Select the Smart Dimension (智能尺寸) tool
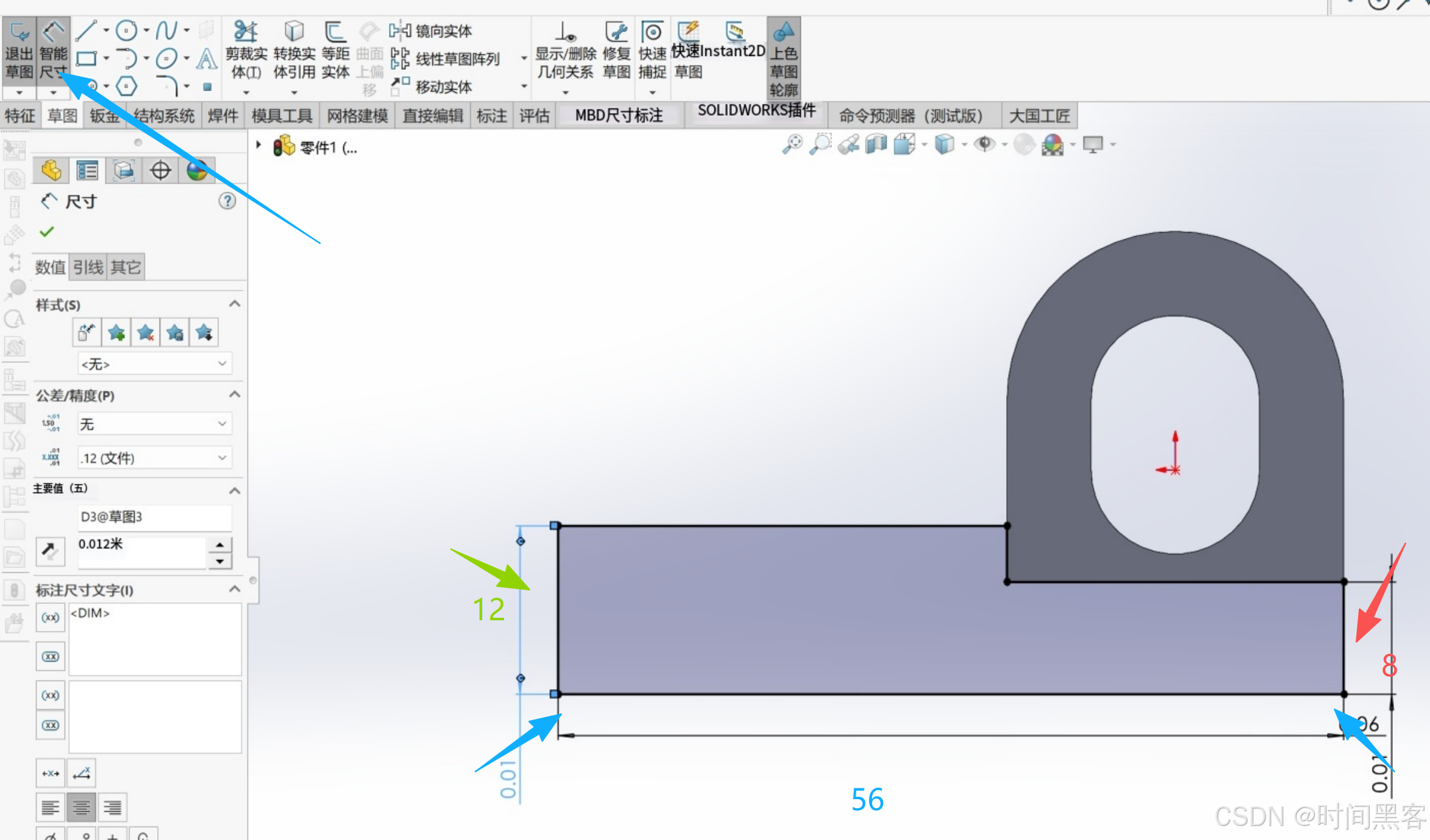This screenshot has width=1430, height=840. point(53,52)
